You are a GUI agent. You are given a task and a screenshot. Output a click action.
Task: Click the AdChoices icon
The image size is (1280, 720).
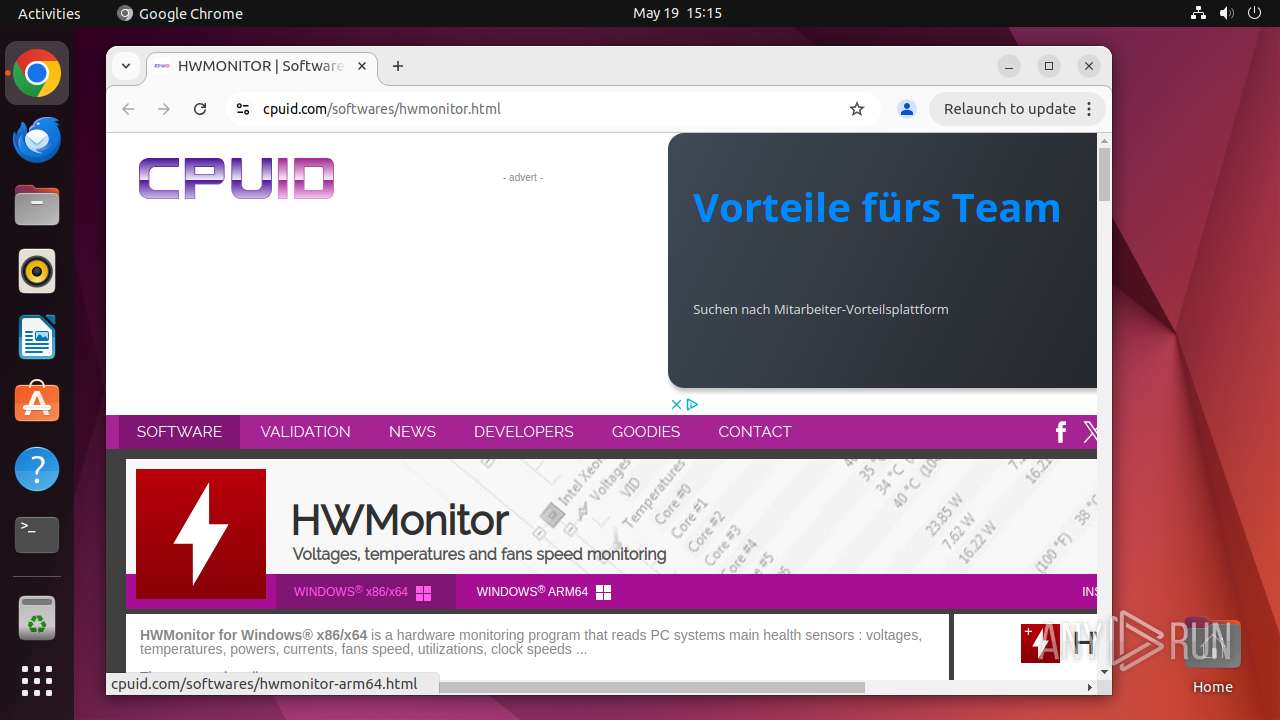(692, 404)
